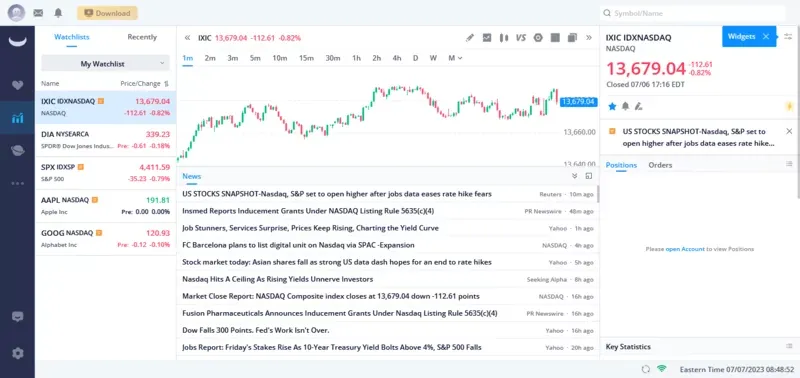Open chart settings hexagon icon
Image resolution: width=800 pixels, height=378 pixels.
[538, 37]
